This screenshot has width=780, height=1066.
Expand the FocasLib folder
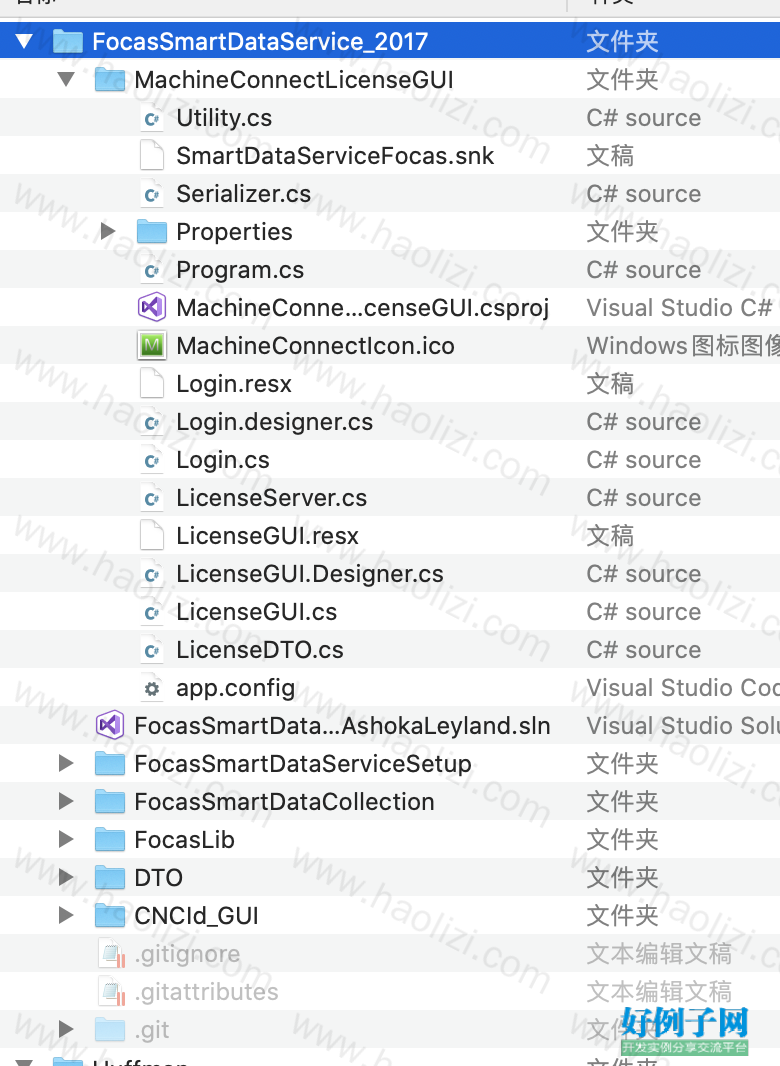66,840
